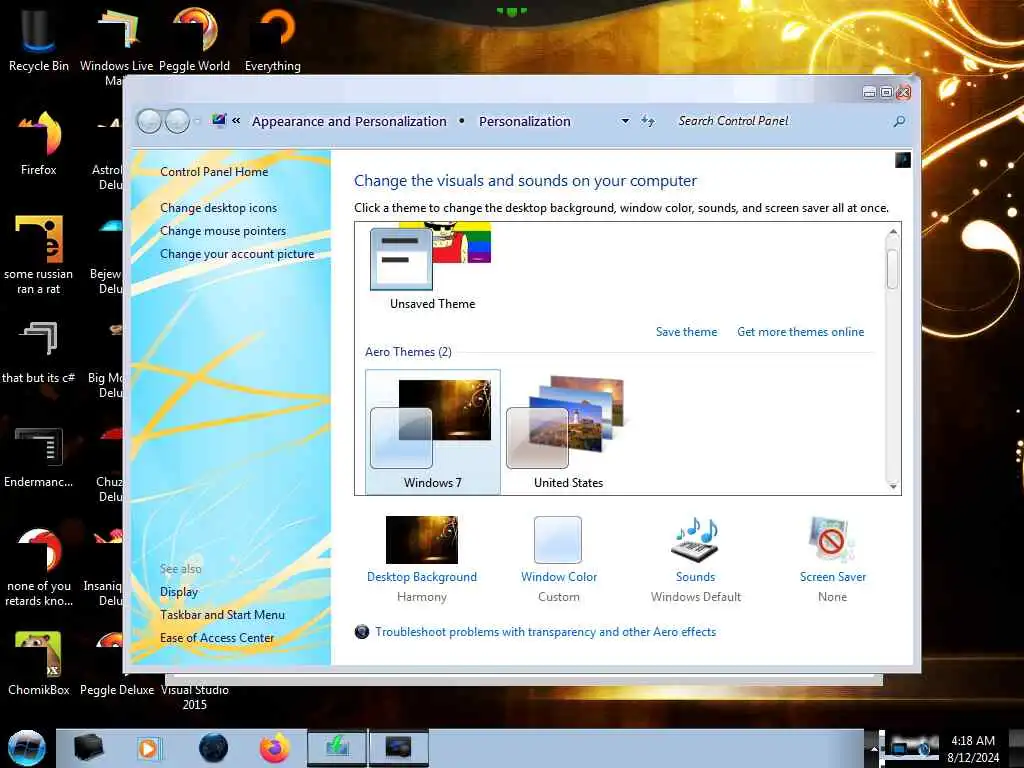The height and width of the screenshot is (768, 1024).
Task: Click the search magnifier icon
Action: coord(899,121)
